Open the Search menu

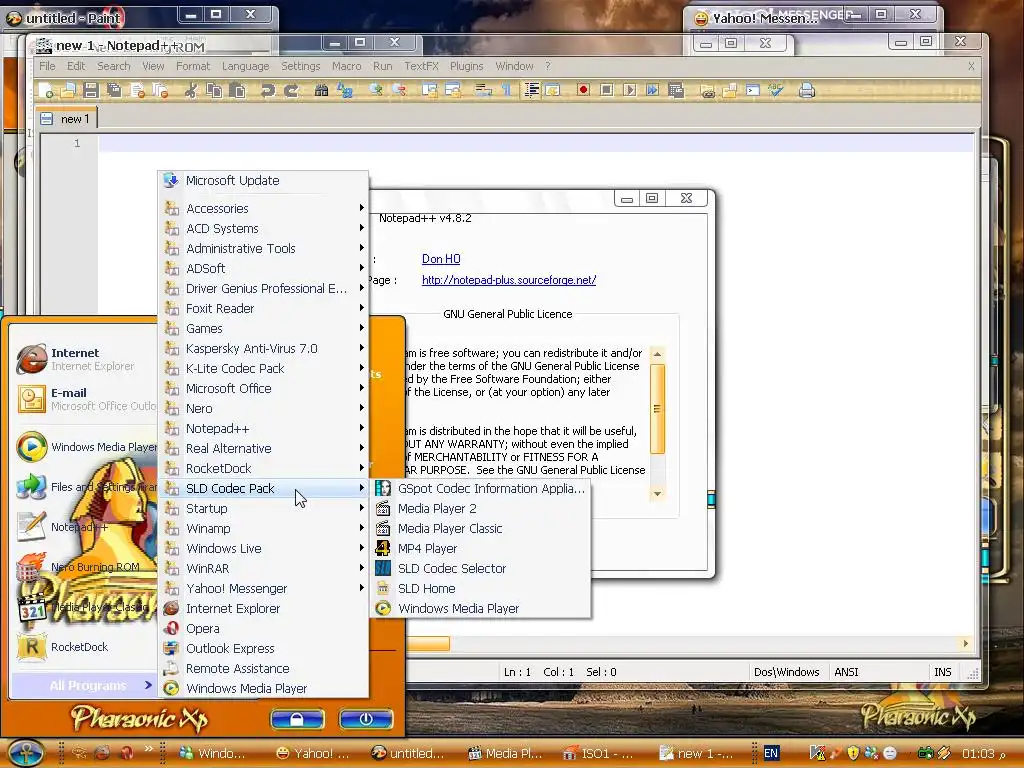pos(114,66)
